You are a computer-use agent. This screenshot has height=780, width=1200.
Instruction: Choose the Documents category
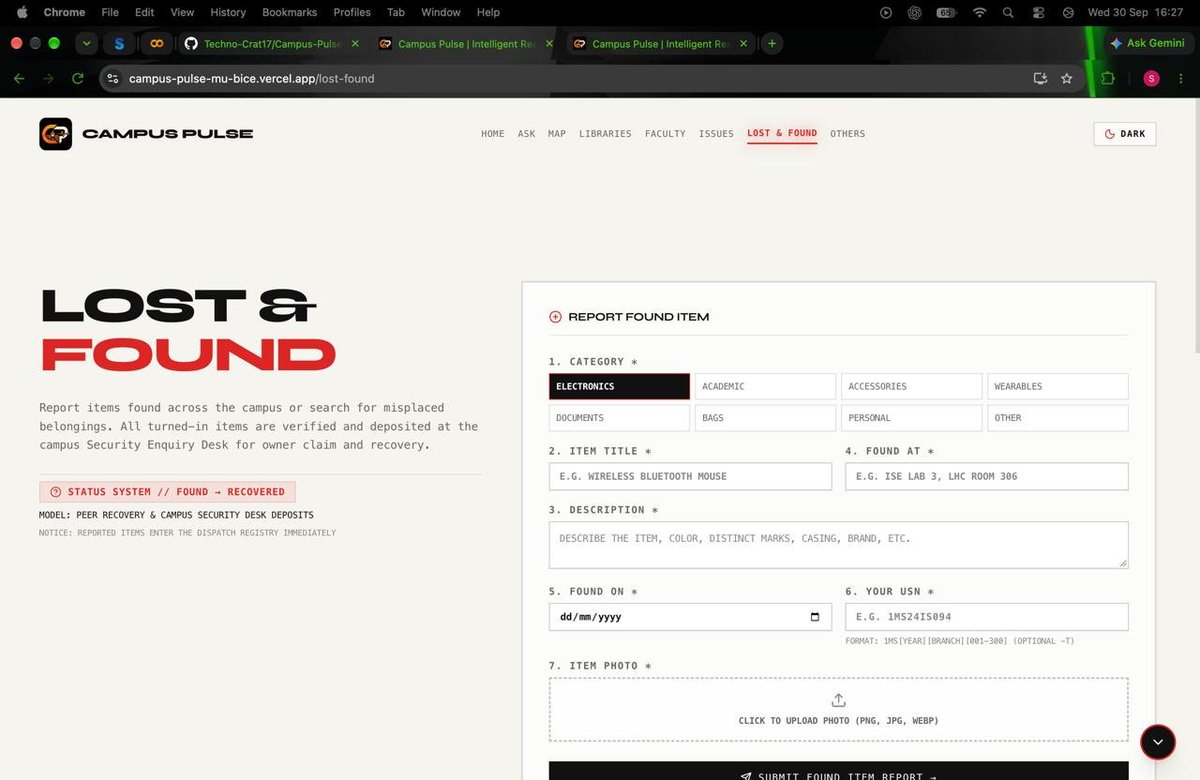619,418
